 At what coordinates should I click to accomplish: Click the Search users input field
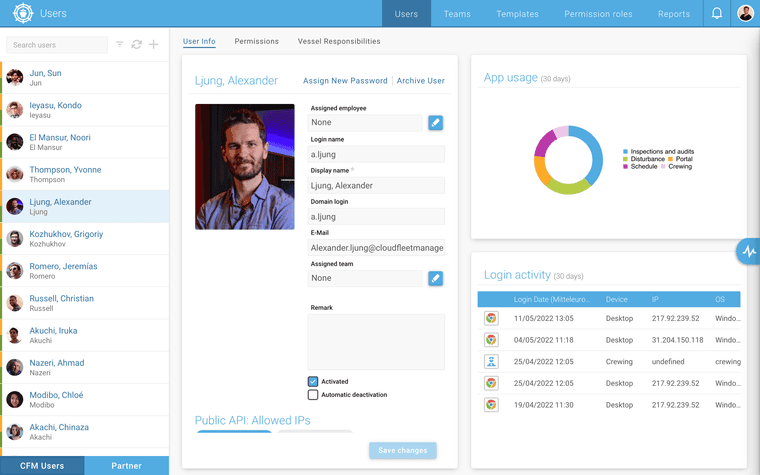(x=57, y=45)
